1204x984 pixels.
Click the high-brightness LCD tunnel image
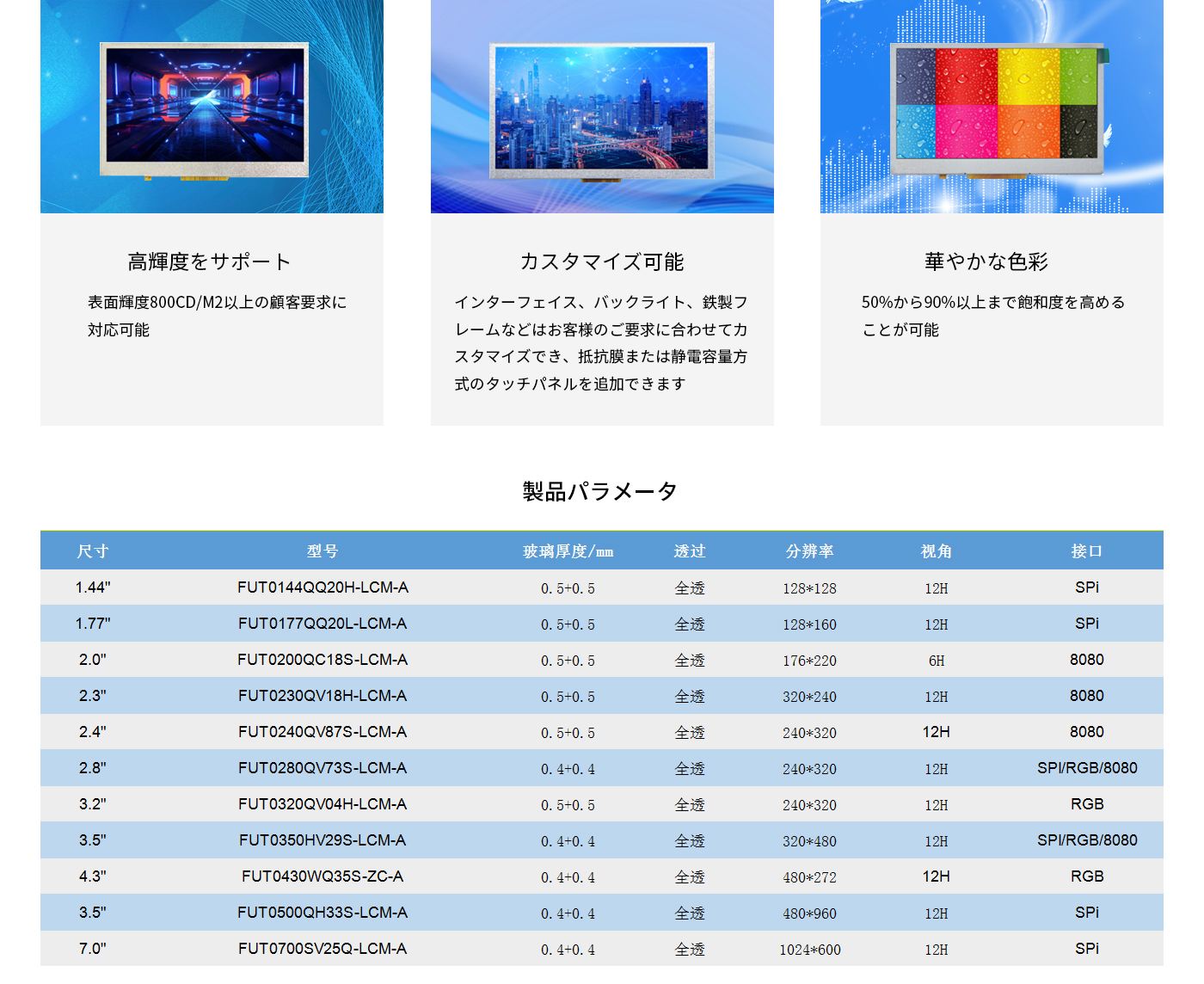(205, 109)
